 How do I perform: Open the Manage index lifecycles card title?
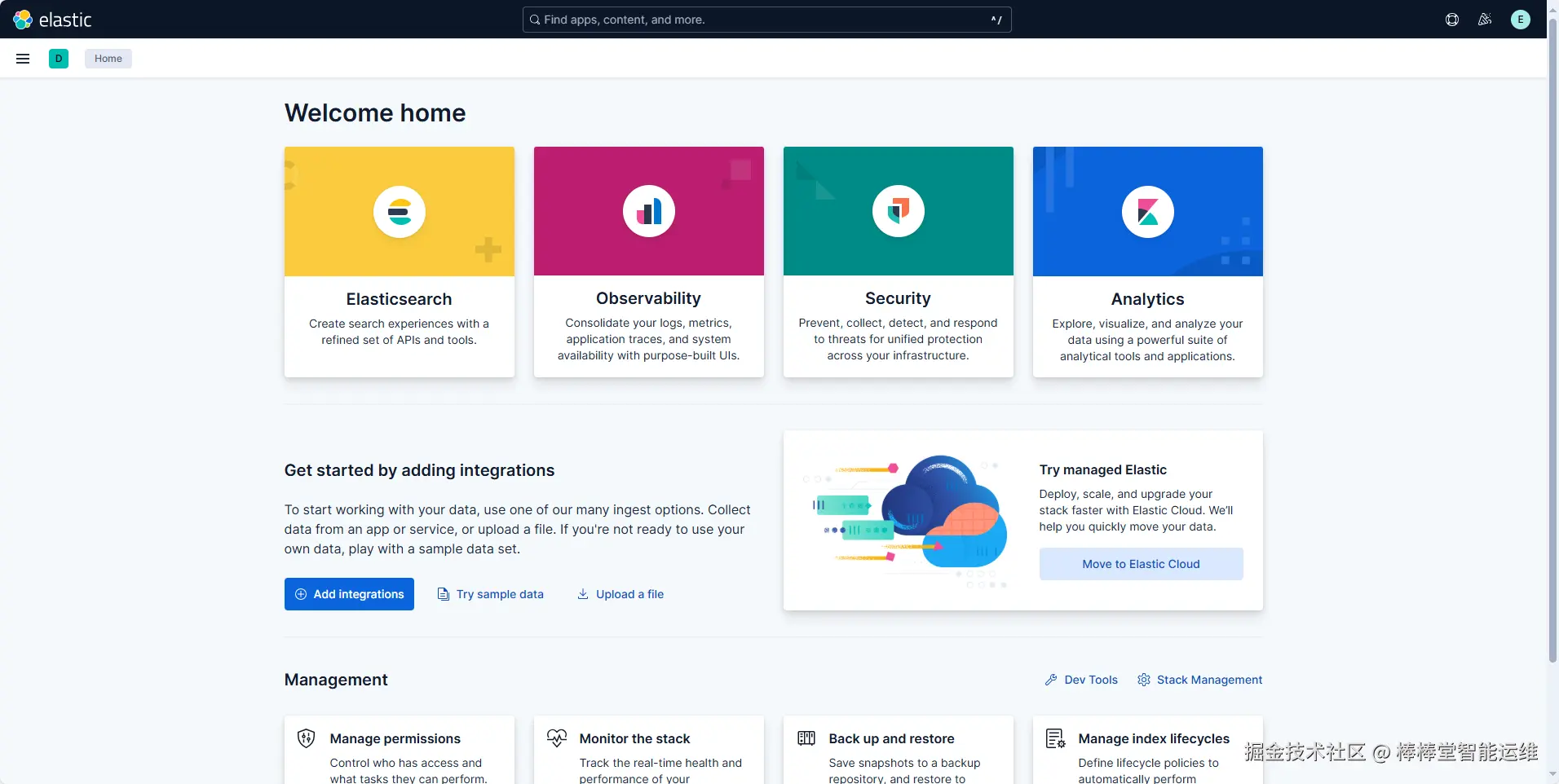click(1154, 738)
